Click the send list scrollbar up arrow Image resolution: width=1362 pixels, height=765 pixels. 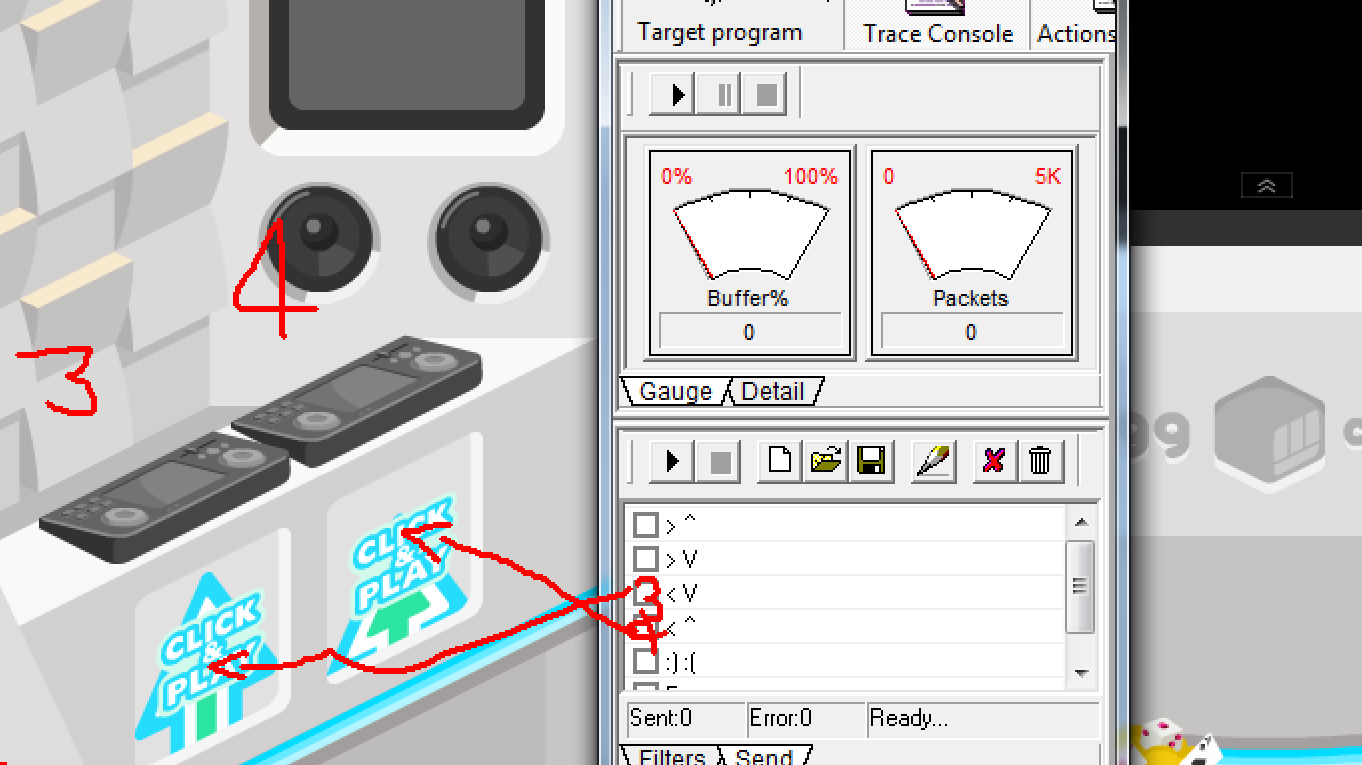point(1080,521)
